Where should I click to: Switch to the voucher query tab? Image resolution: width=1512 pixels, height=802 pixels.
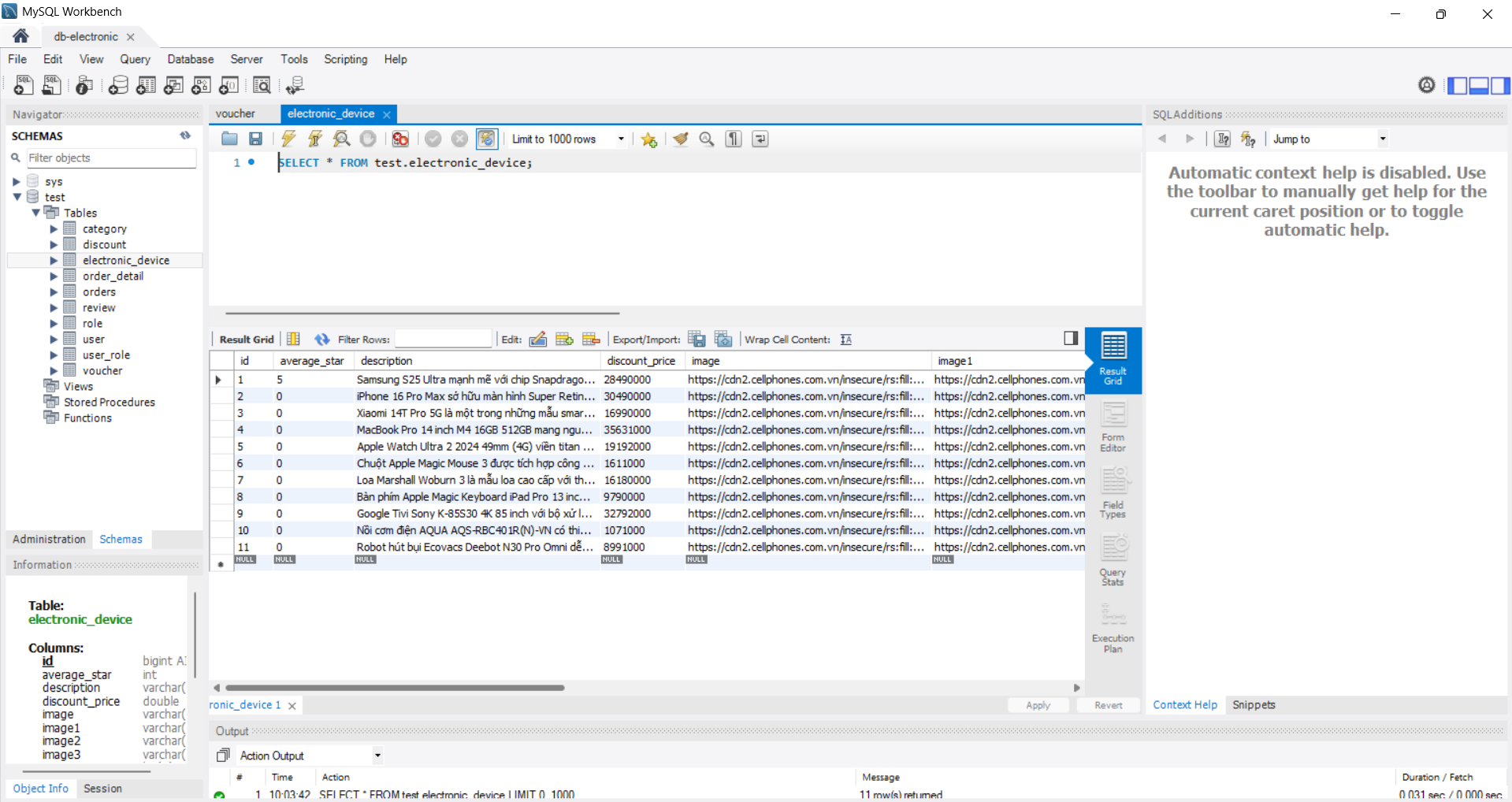(x=236, y=113)
